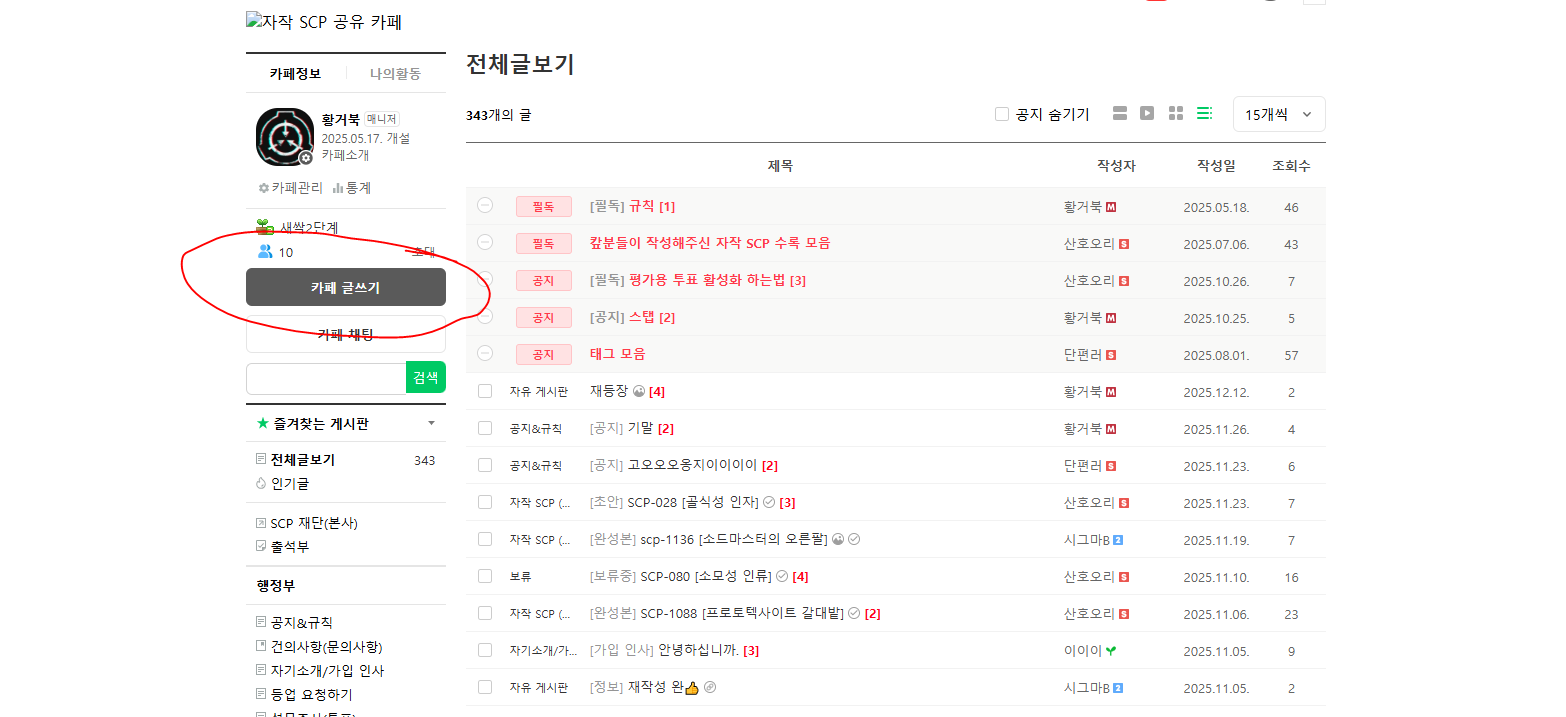The height and width of the screenshot is (717, 1566).
Task: Select the album grid view icon
Action: pos(1176,114)
